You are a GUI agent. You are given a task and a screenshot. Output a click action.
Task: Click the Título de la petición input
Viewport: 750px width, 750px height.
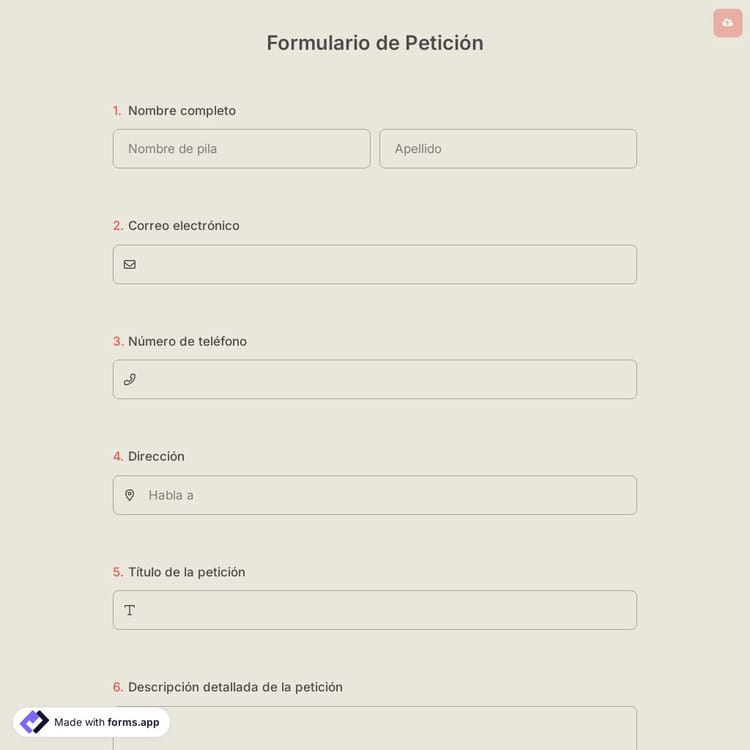[x=385, y=610]
